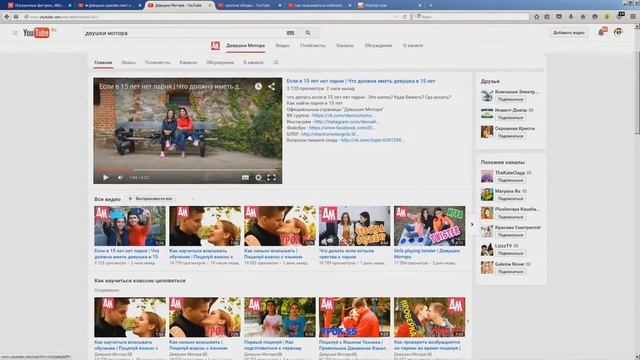Mute the featured video volume
Image resolution: width=640 pixels, height=360 pixels.
[x=120, y=178]
